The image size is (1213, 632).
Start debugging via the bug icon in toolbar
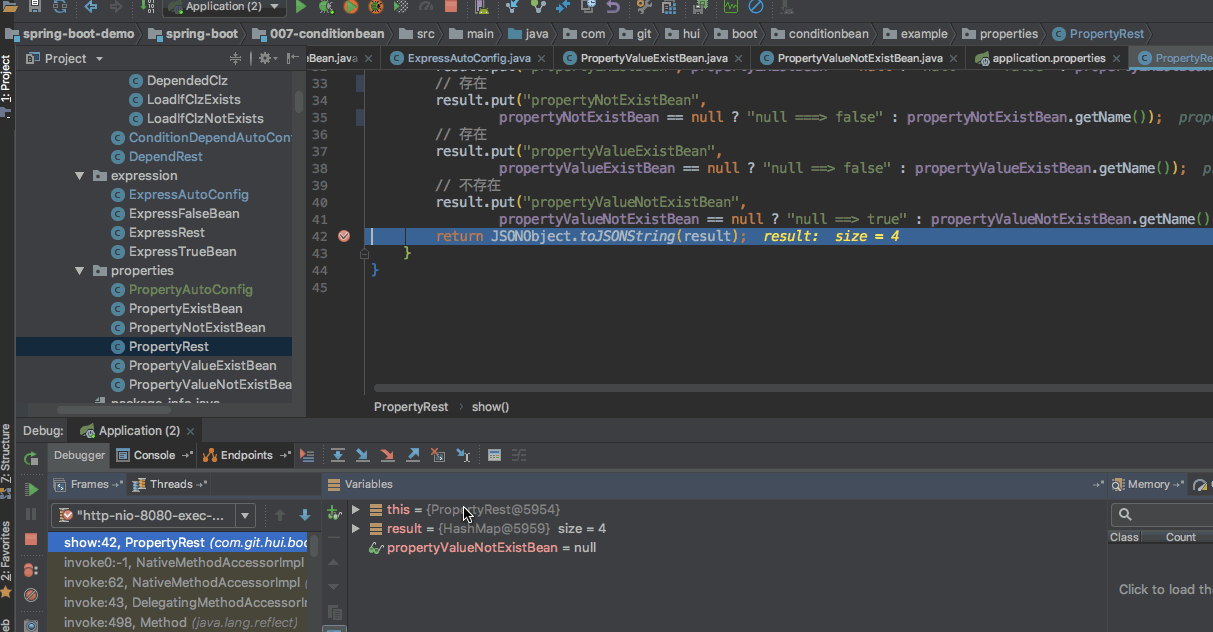326,8
